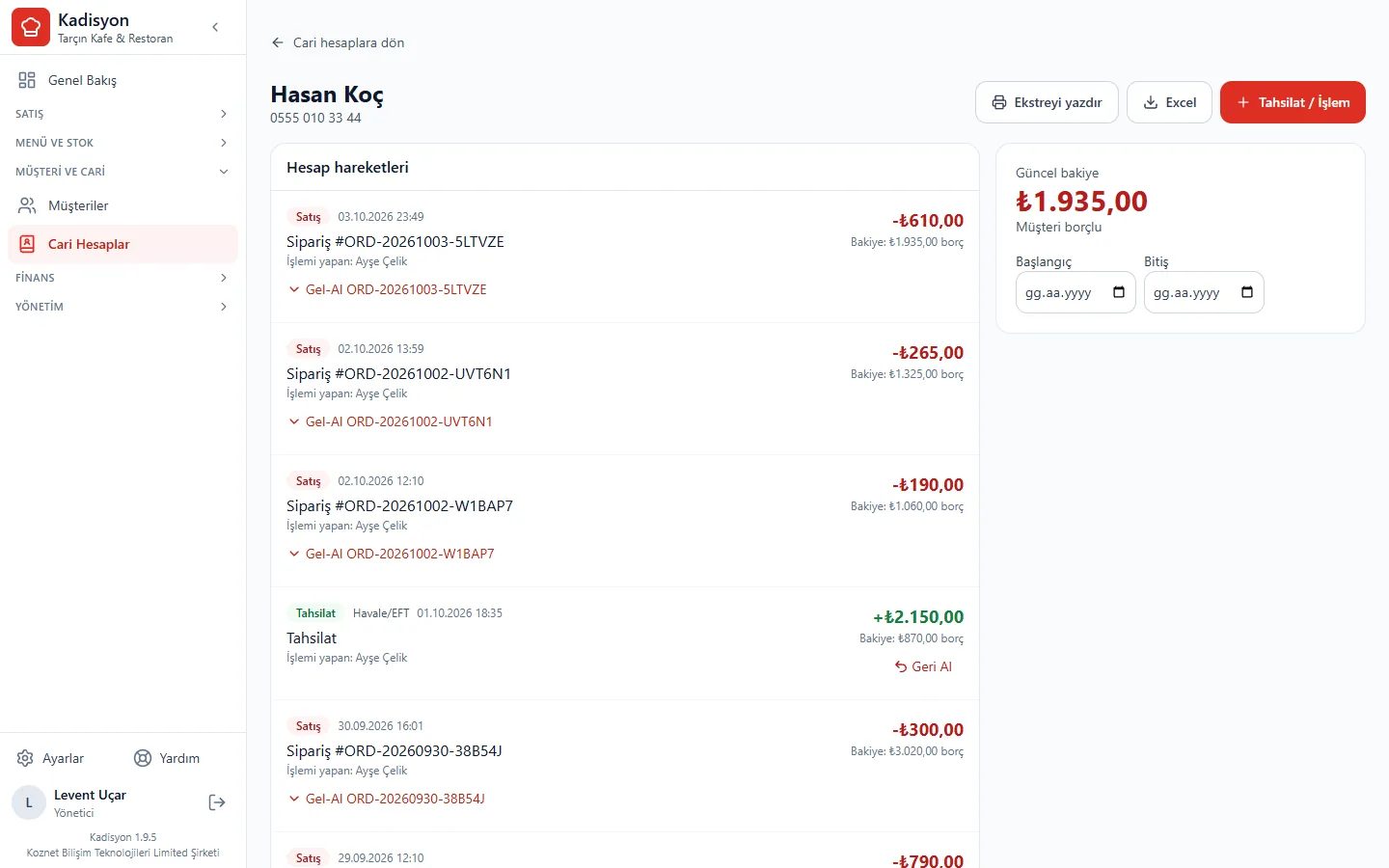
Task: Expand Gel-Al ORD-20260930-38B54J details
Action: (387, 799)
